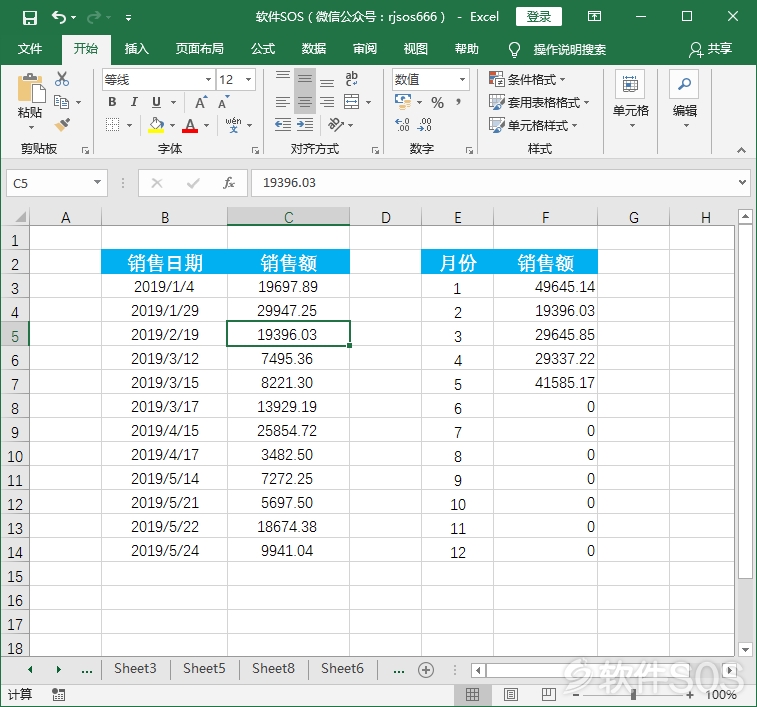The width and height of the screenshot is (757, 707).
Task: Decrease indent
Action: tap(282, 125)
